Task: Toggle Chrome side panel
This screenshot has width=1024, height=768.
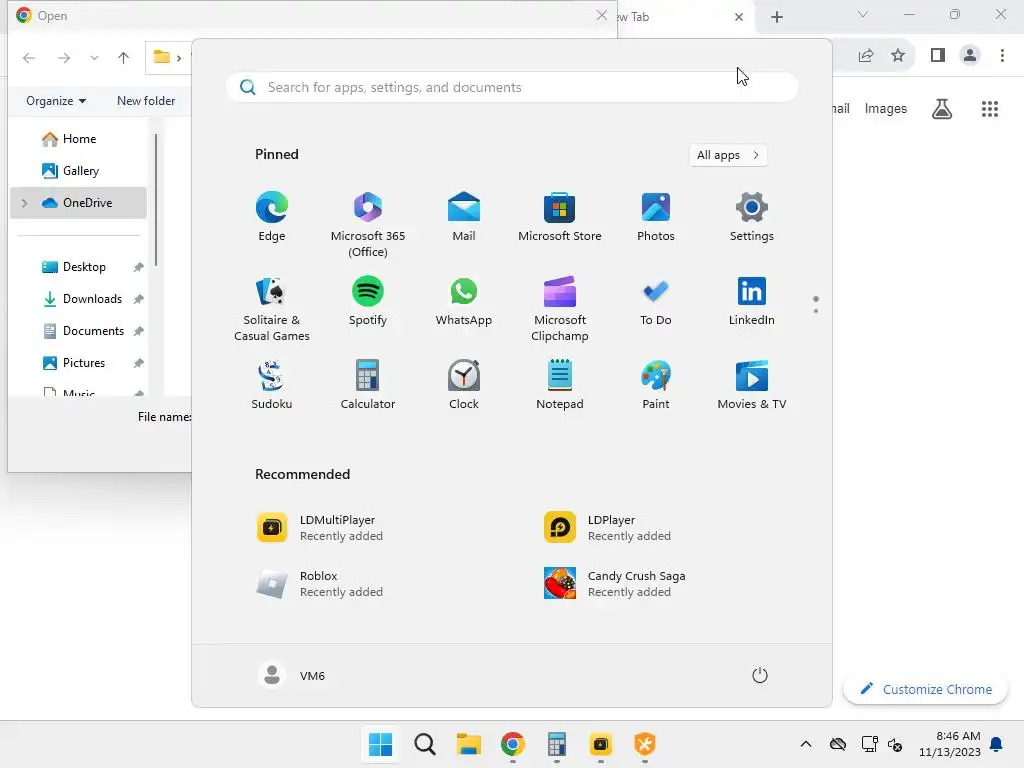Action: point(938,56)
